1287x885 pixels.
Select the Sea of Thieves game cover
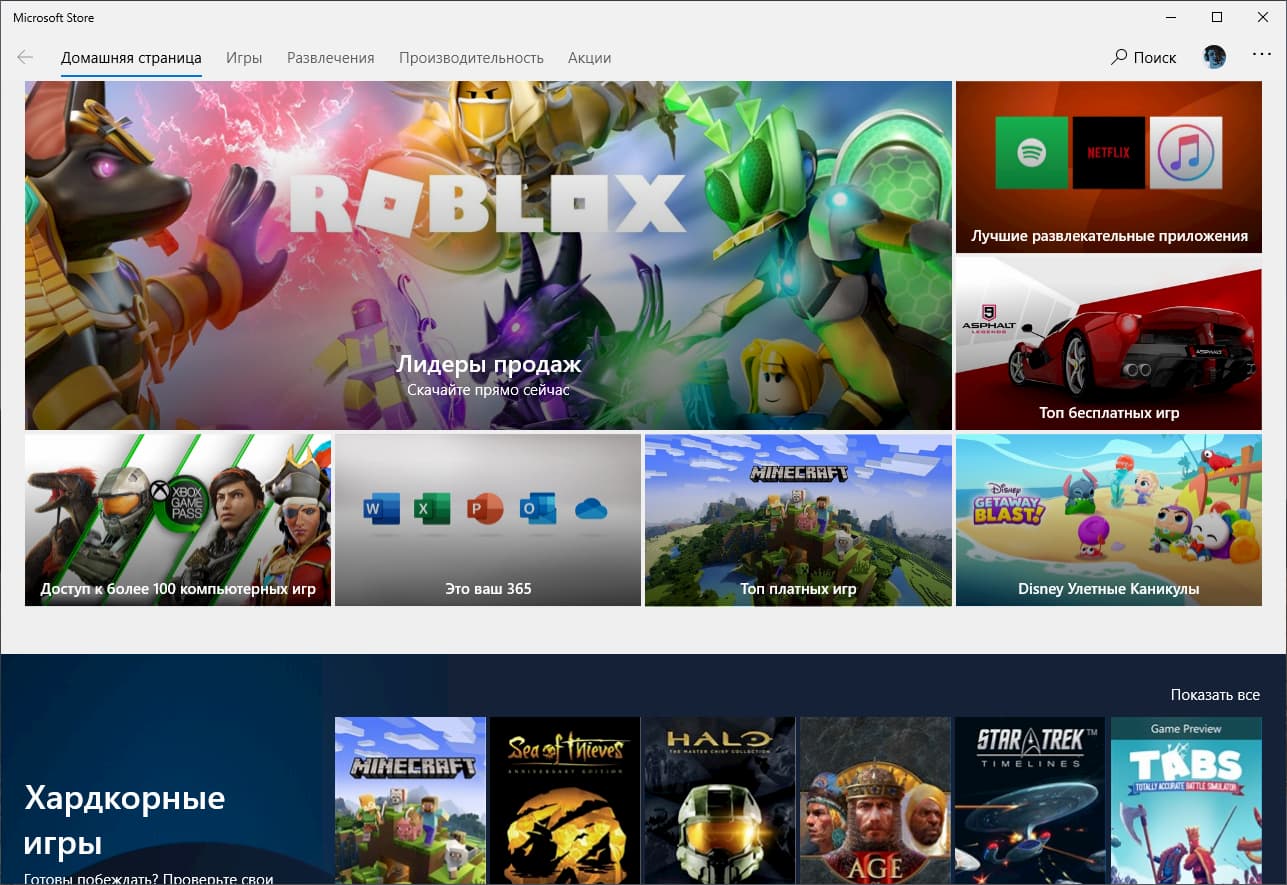[565, 800]
